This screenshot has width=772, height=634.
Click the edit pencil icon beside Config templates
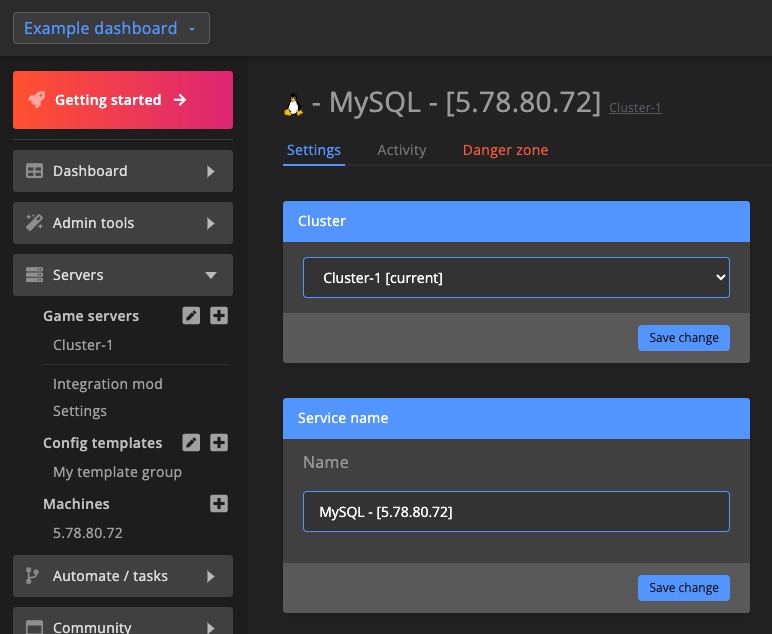pos(191,443)
